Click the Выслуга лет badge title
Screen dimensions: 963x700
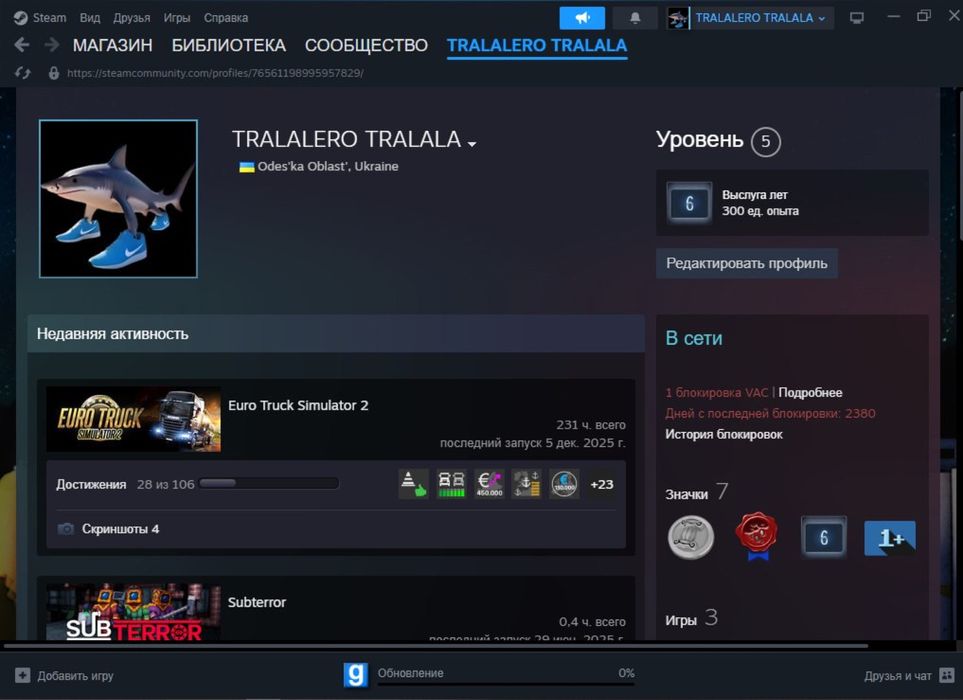tap(754, 195)
